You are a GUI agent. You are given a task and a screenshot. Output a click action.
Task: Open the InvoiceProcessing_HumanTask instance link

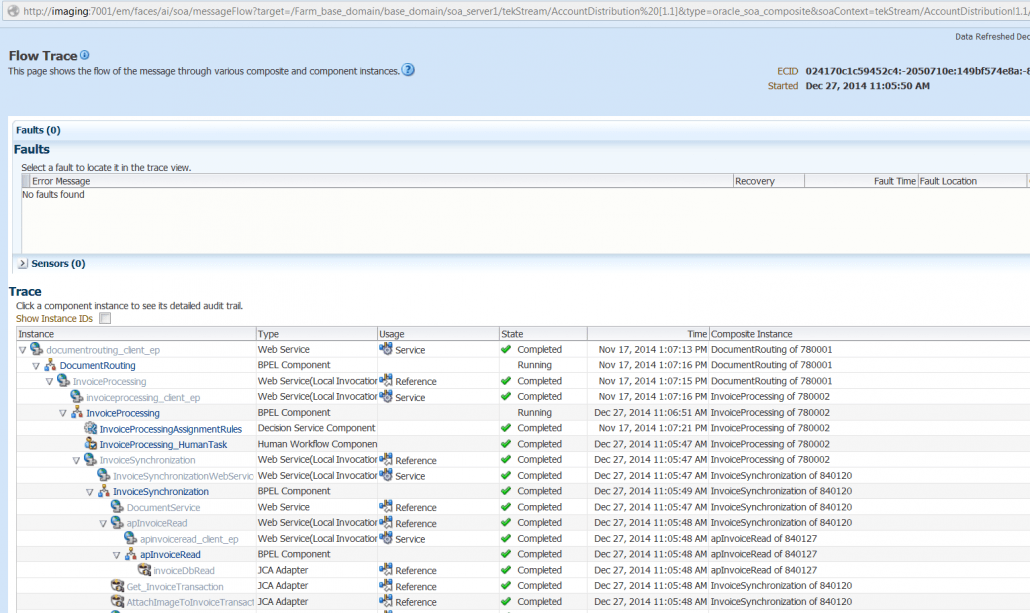[163, 444]
